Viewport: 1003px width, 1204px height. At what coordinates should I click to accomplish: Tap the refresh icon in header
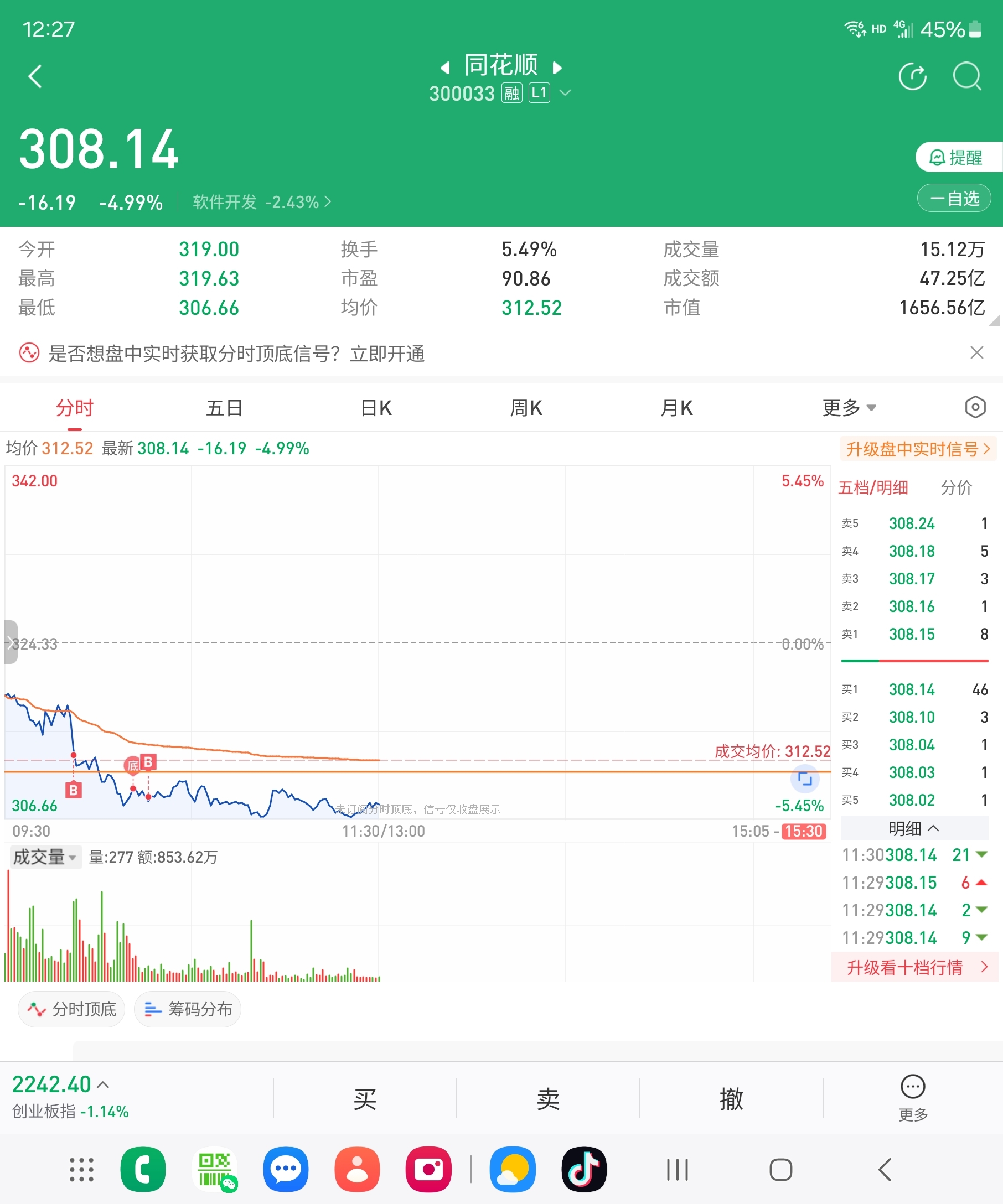[x=912, y=76]
